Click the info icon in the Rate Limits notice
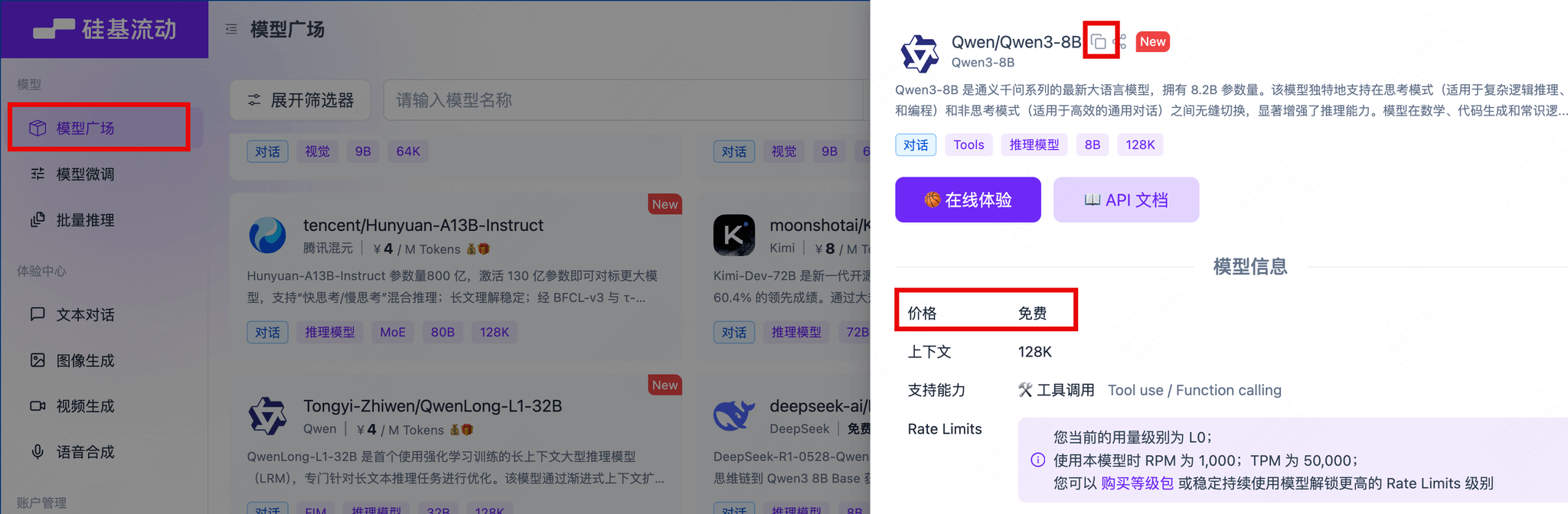The width and height of the screenshot is (1568, 514). (x=1037, y=460)
